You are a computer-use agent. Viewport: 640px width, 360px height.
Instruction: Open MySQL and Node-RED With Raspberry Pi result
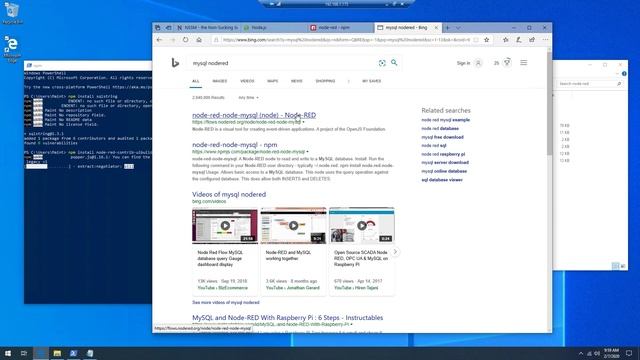click(288, 318)
